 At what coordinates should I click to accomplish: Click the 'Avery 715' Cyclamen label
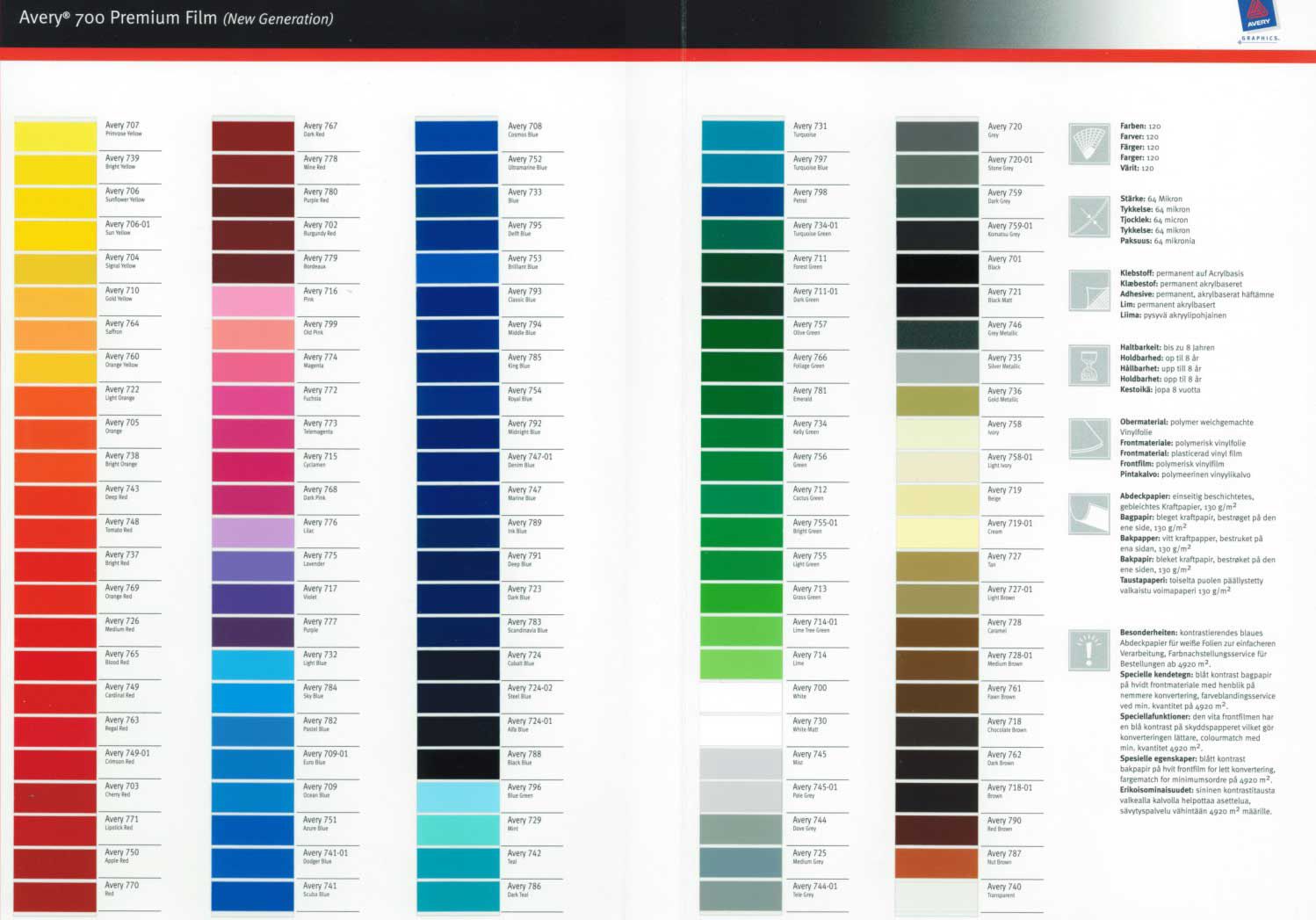point(321,460)
